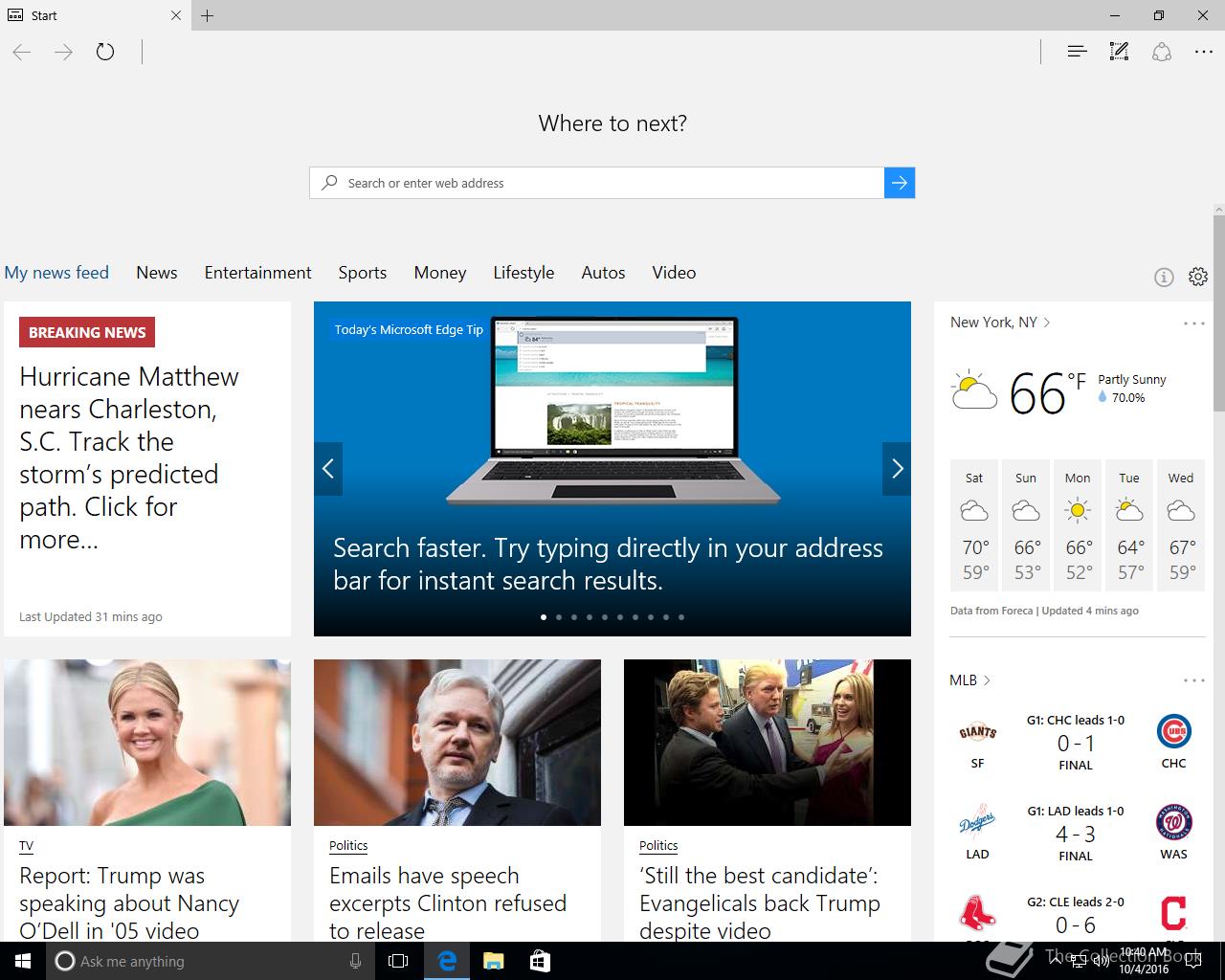Expand the MLB scores chevron

click(x=987, y=680)
